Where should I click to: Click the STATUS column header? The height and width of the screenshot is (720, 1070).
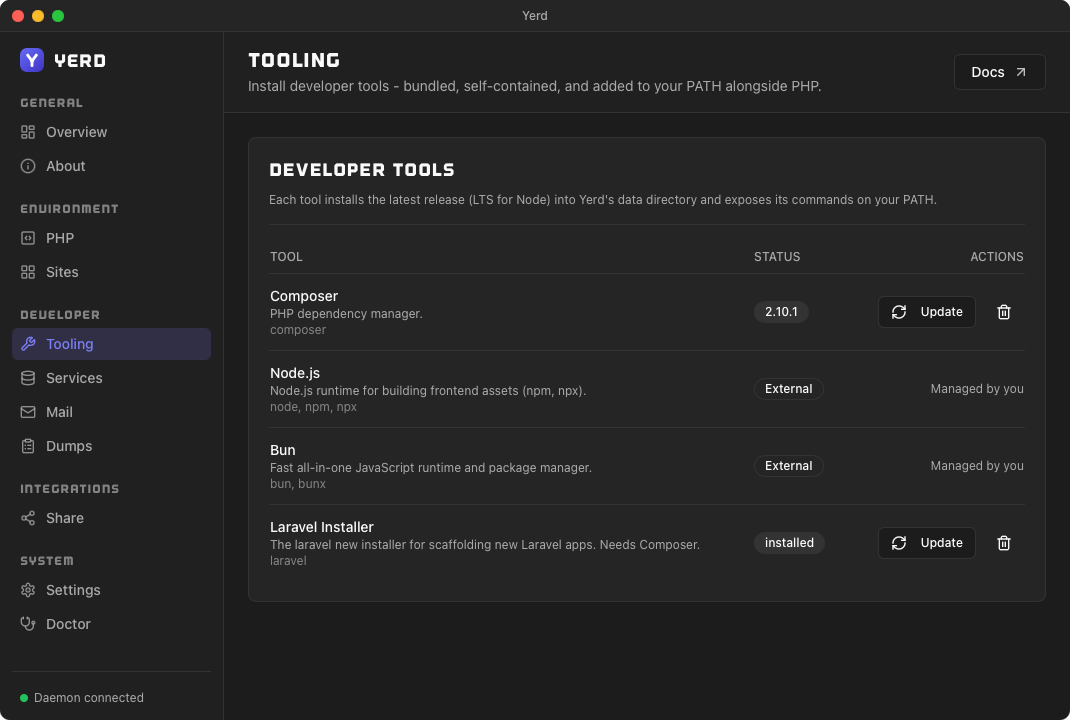click(x=777, y=257)
